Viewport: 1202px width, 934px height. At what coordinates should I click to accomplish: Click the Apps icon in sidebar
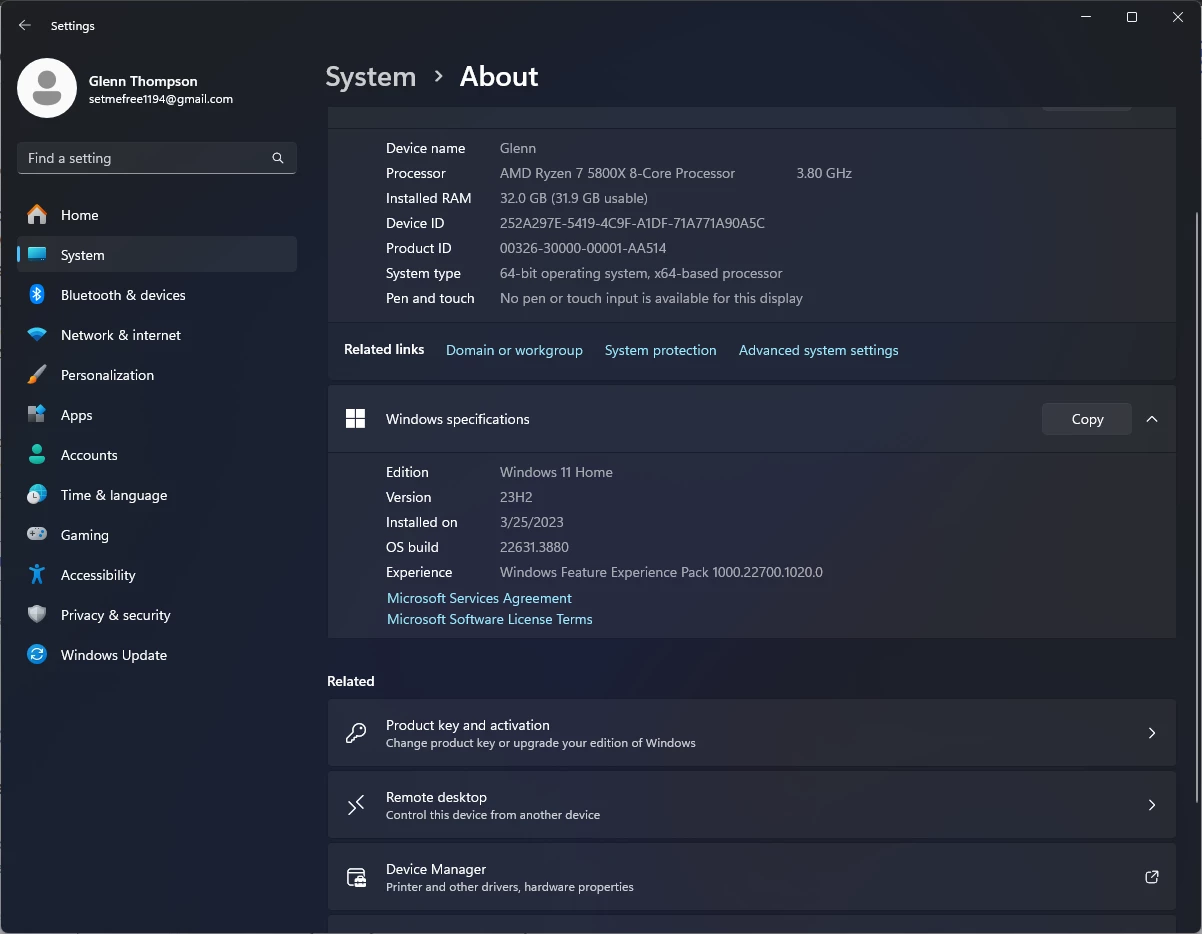pyautogui.click(x=37, y=415)
